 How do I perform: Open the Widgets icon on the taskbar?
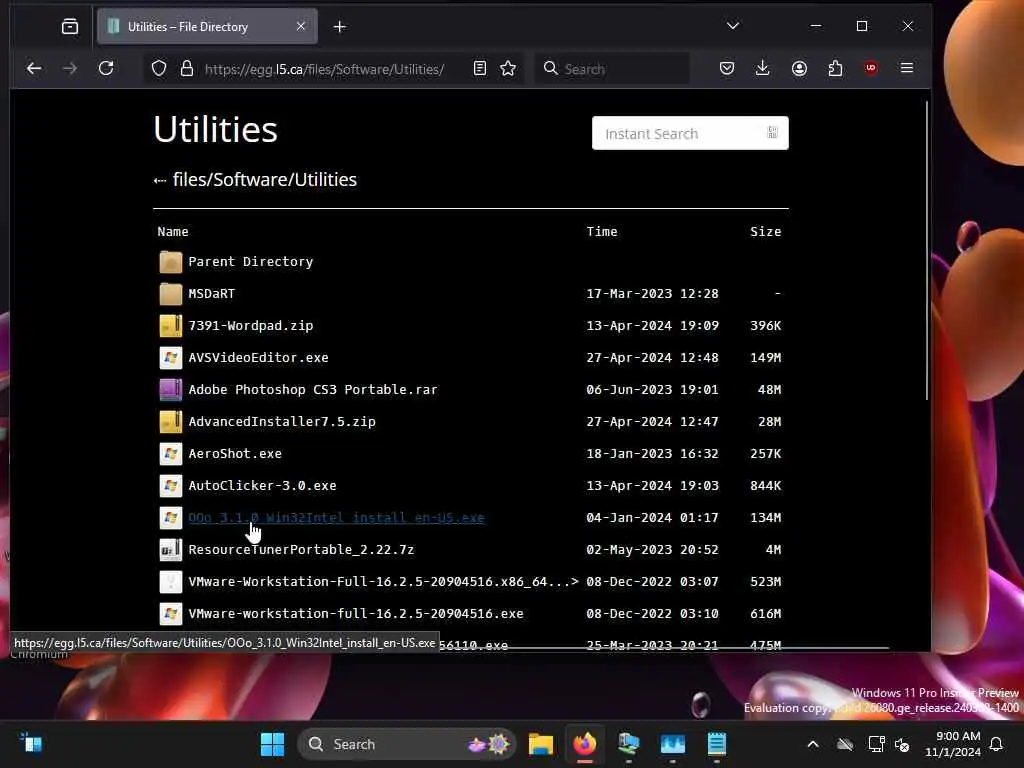(x=31, y=744)
